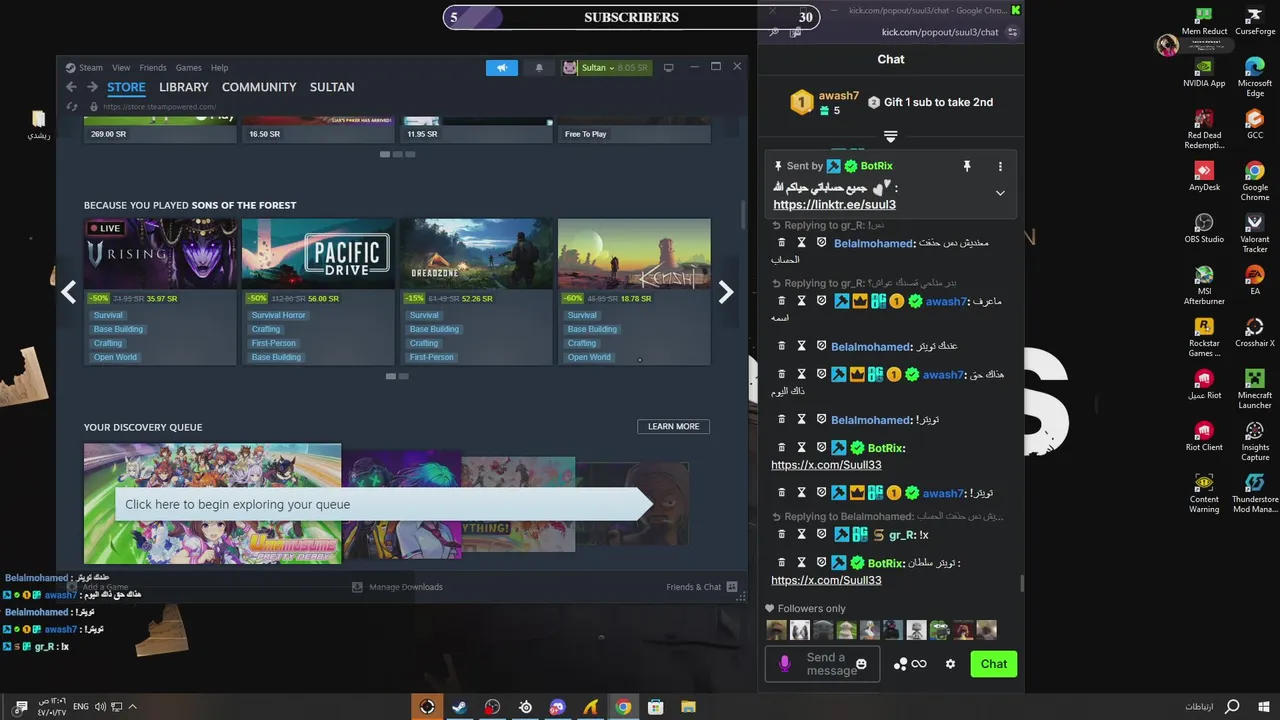This screenshot has width=1280, height=720.
Task: Open Rockstar Games desktop shortcut
Action: (1205, 336)
